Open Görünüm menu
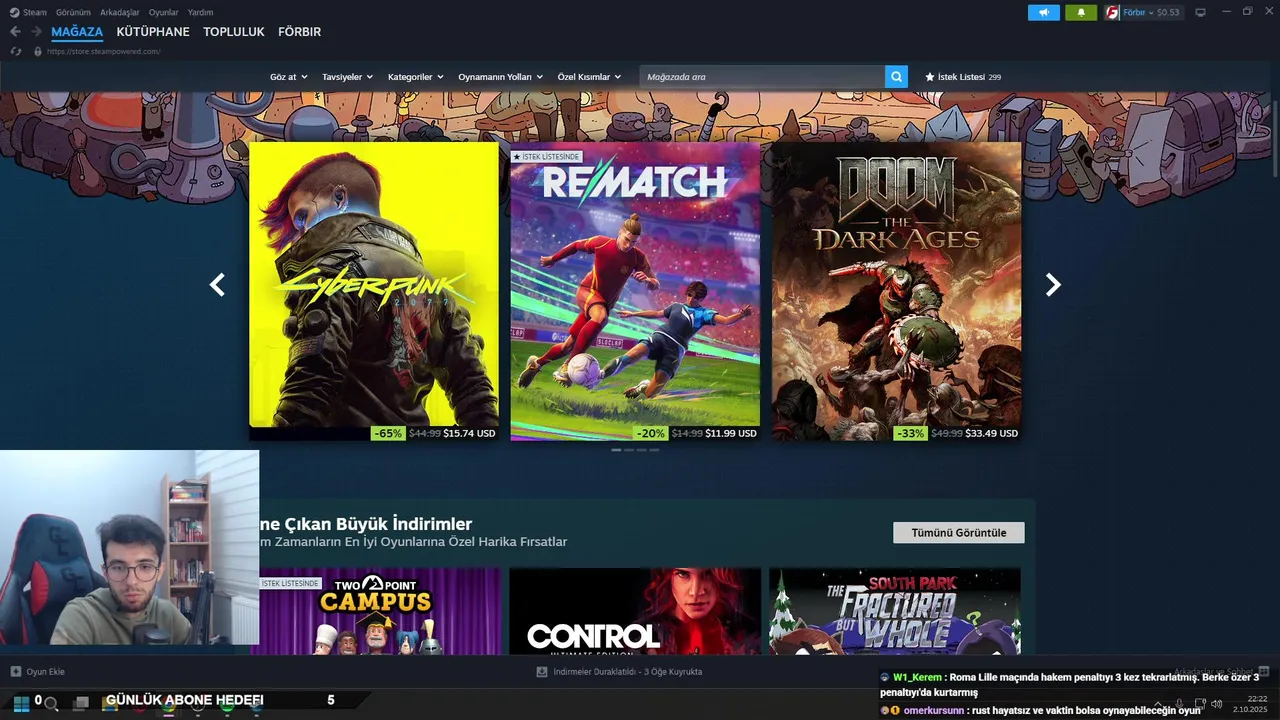Screen dimensions: 1280x720 [x=73, y=13]
